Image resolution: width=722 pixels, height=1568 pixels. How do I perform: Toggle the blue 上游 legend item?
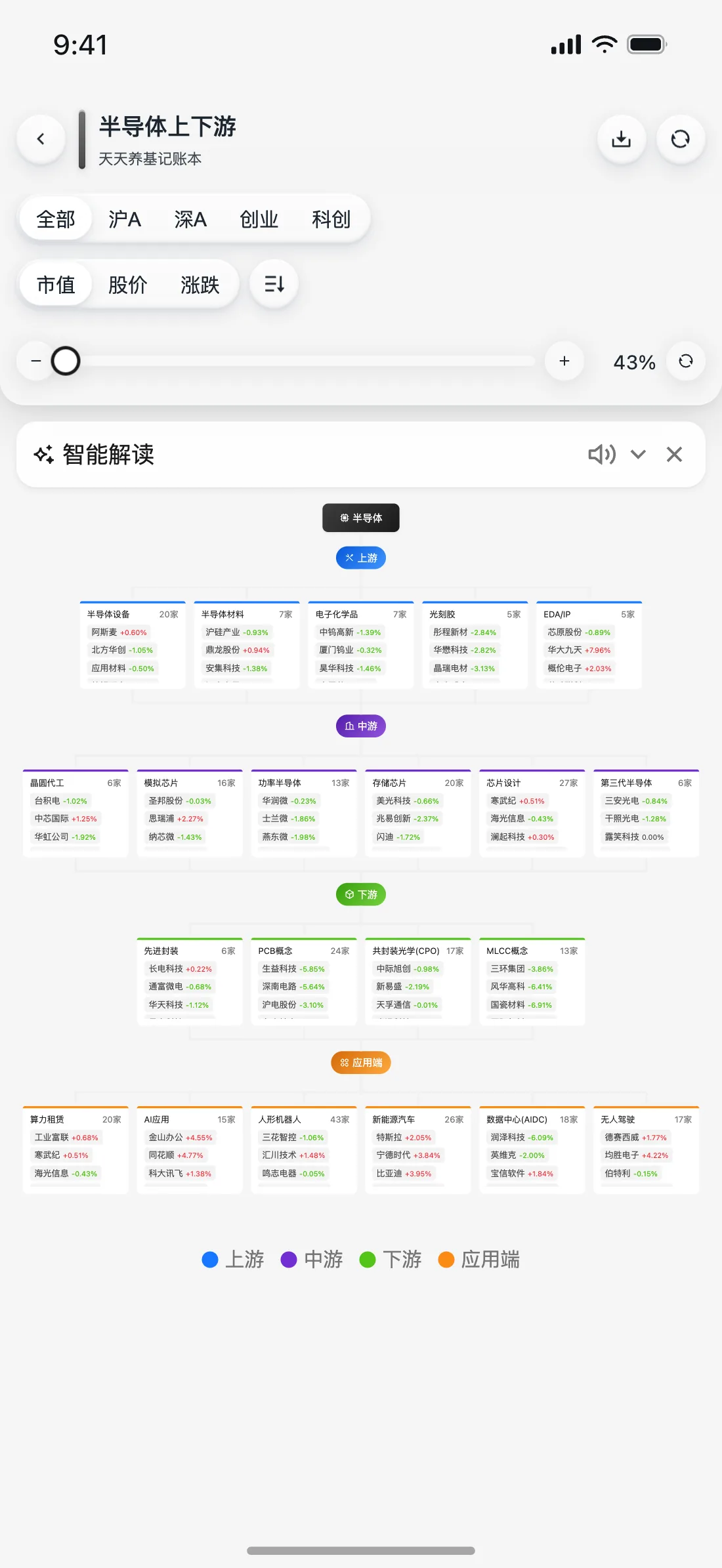tap(233, 1260)
